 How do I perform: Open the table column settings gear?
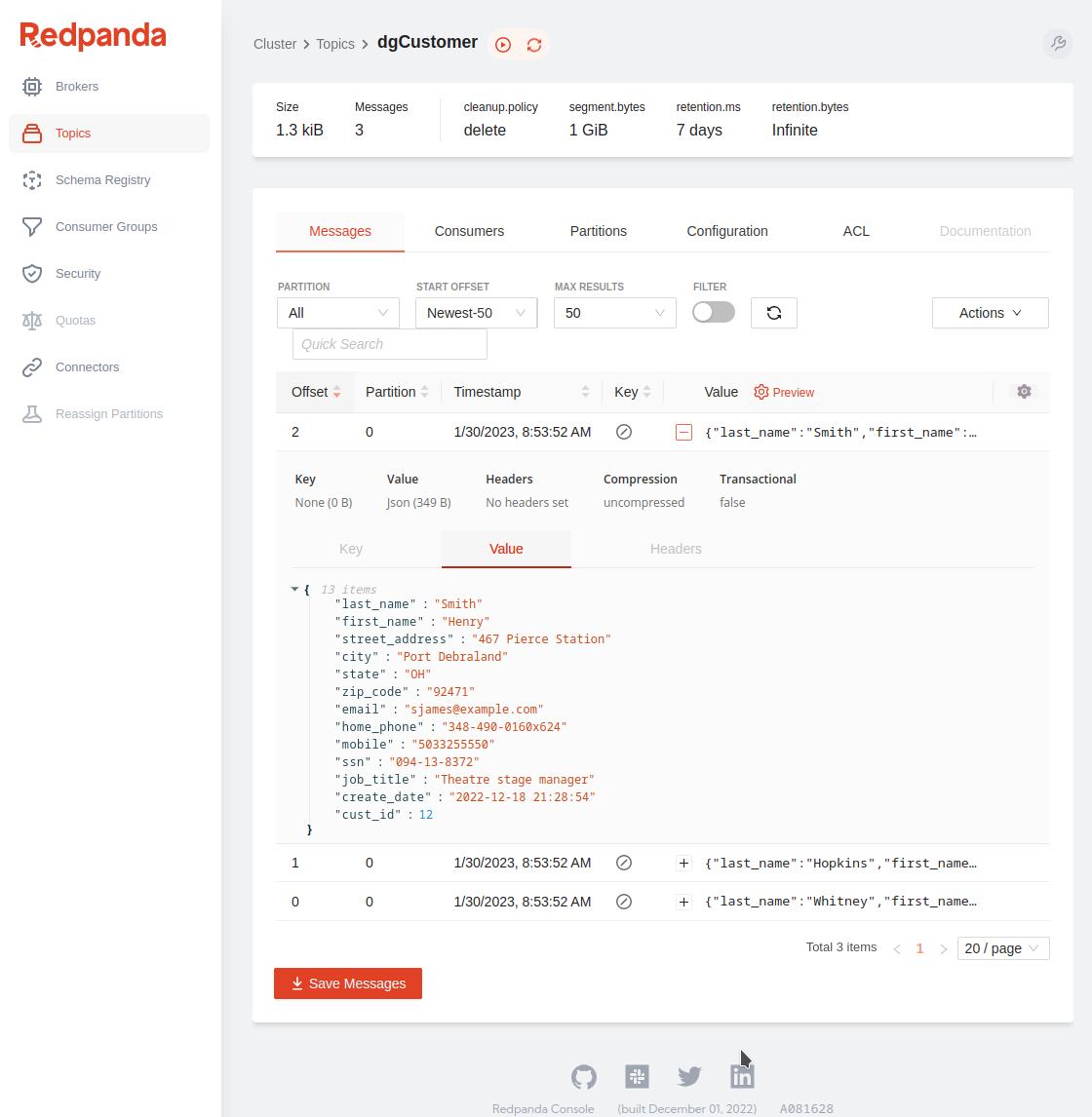(1025, 391)
